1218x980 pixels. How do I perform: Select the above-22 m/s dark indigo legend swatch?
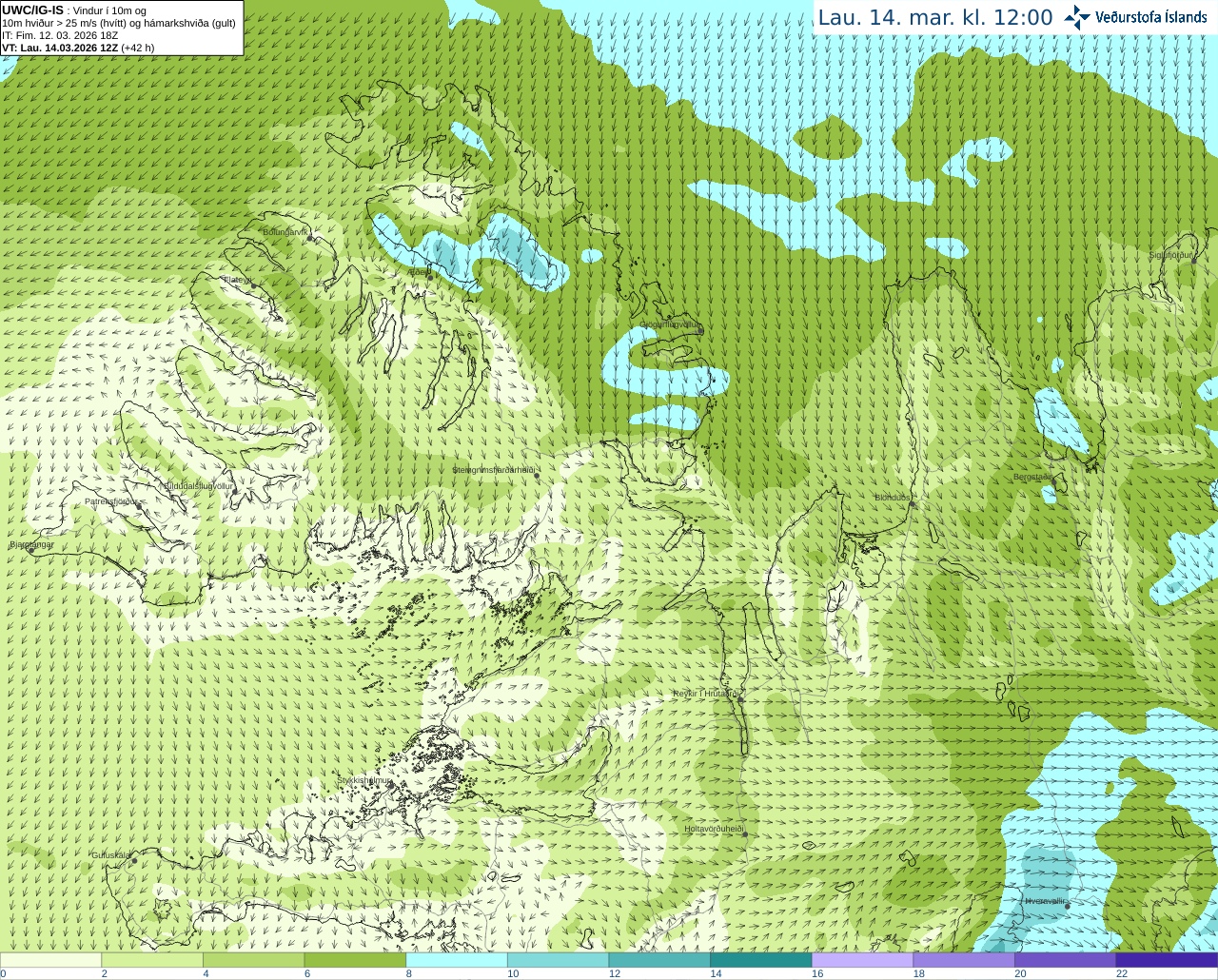[1167, 960]
